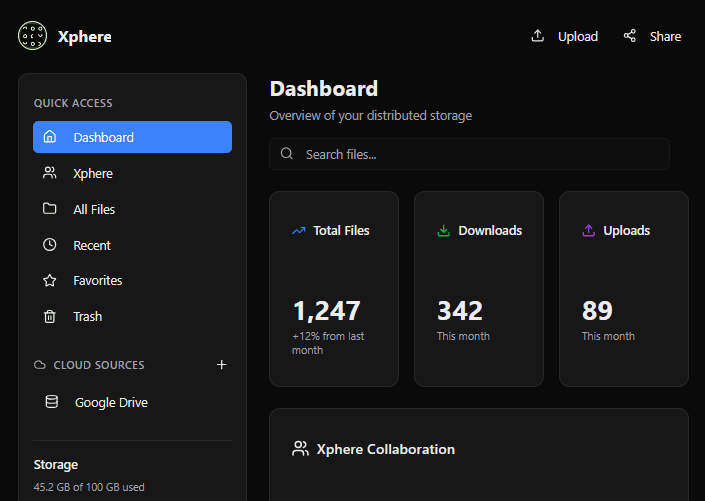Click the Downloads card title
The height and width of the screenshot is (501, 705).
tap(490, 231)
